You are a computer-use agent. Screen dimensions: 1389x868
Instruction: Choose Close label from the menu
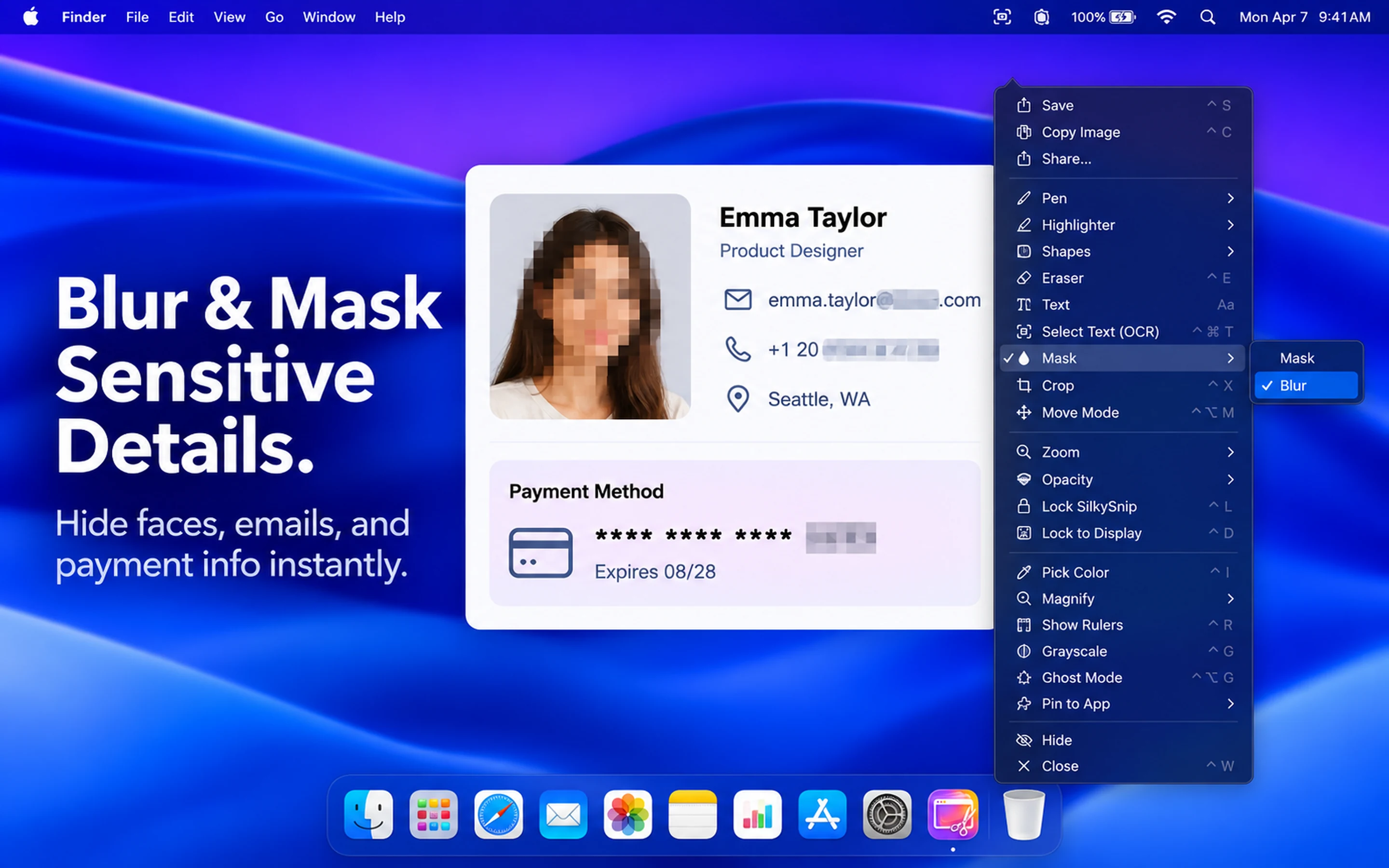pos(1060,766)
